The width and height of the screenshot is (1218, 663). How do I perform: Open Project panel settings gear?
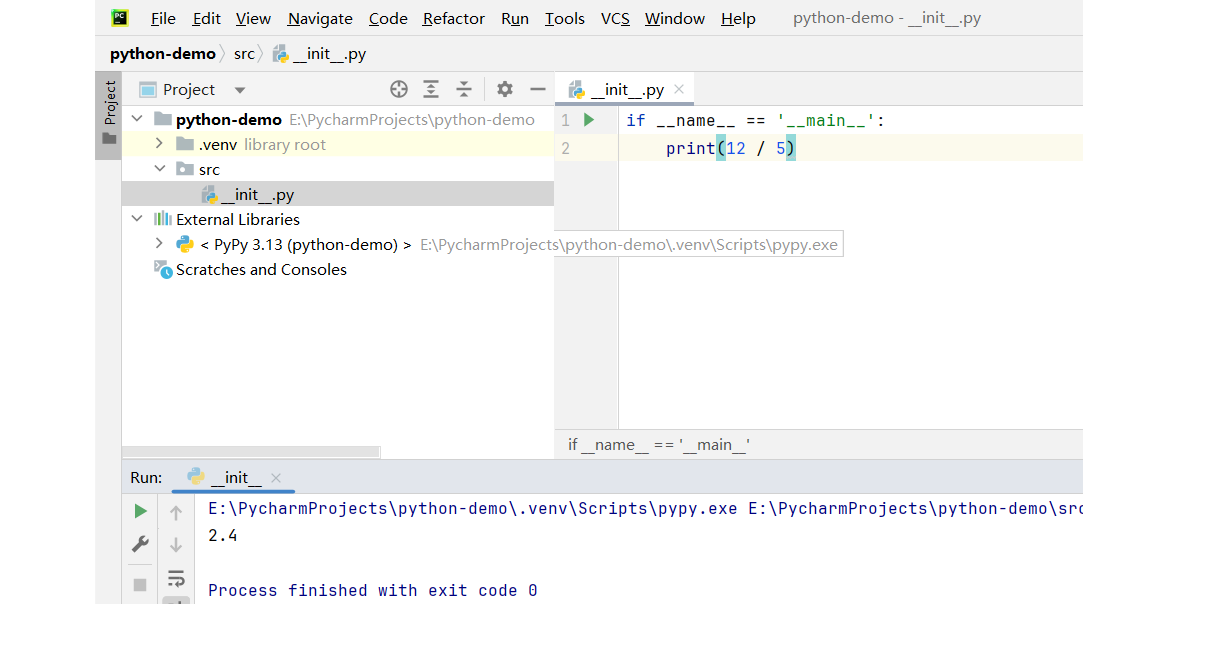(505, 89)
